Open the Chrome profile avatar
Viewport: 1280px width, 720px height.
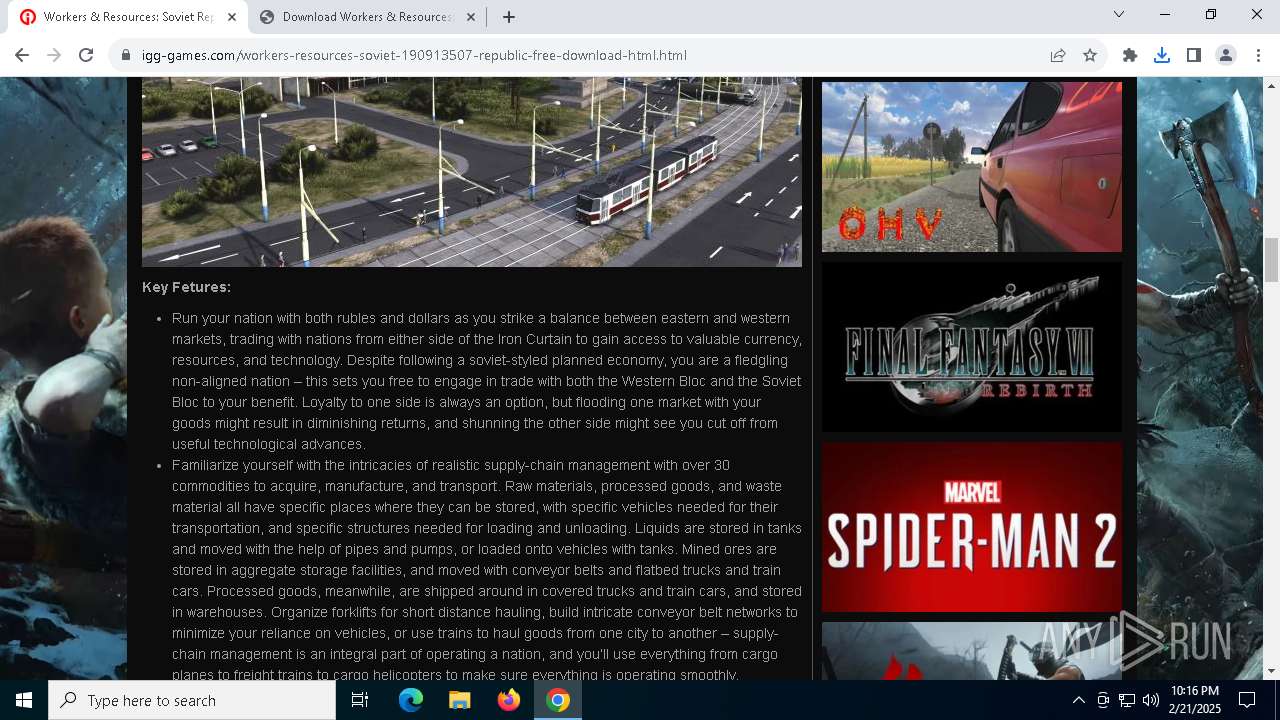point(1226,55)
